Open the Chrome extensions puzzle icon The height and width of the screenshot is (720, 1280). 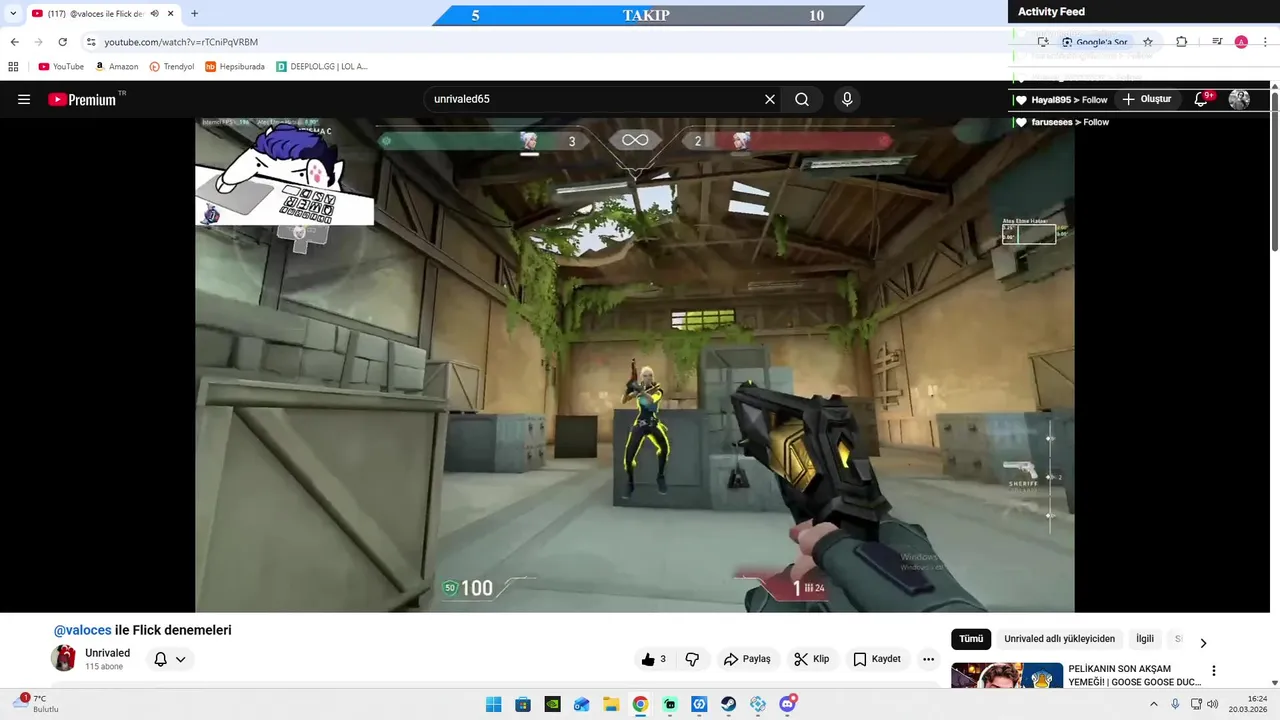1181,42
